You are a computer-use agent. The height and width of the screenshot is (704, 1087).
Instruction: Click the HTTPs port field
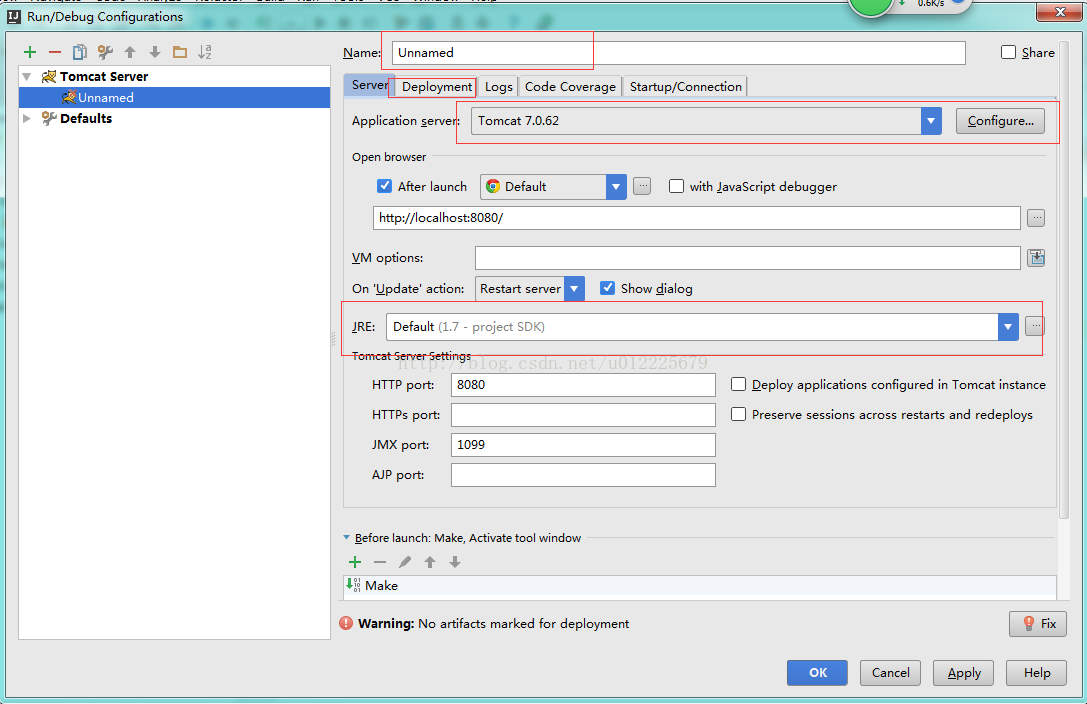pos(583,415)
